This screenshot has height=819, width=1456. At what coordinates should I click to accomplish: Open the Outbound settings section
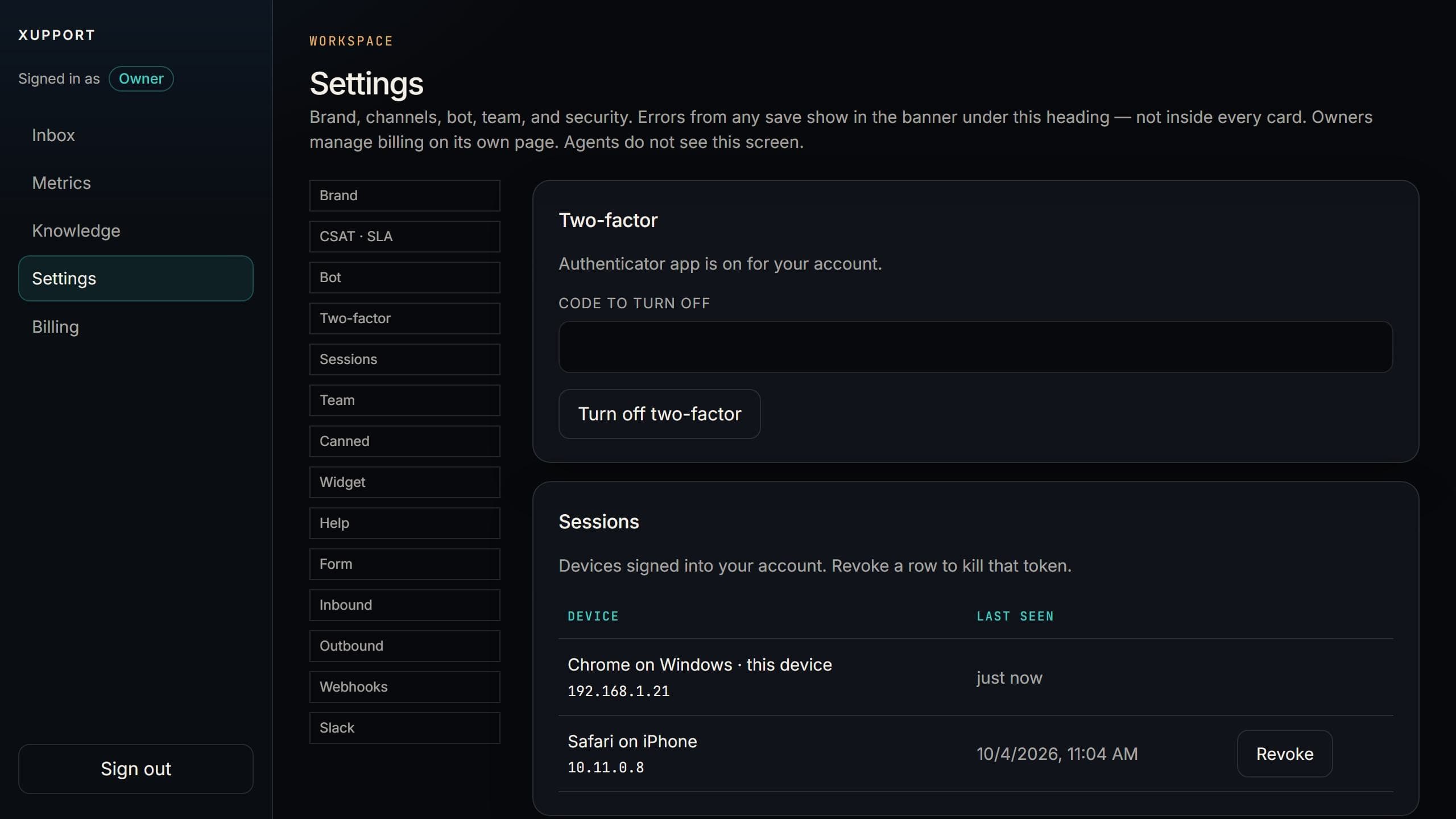tap(404, 646)
